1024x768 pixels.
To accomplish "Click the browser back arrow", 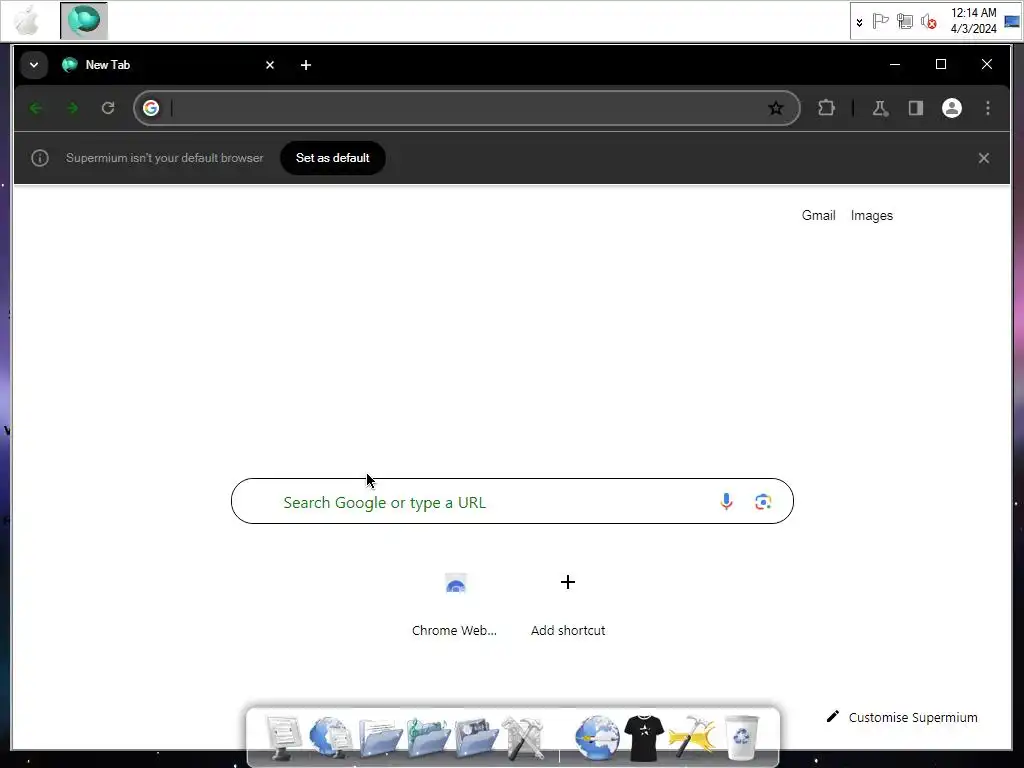I will [x=36, y=108].
